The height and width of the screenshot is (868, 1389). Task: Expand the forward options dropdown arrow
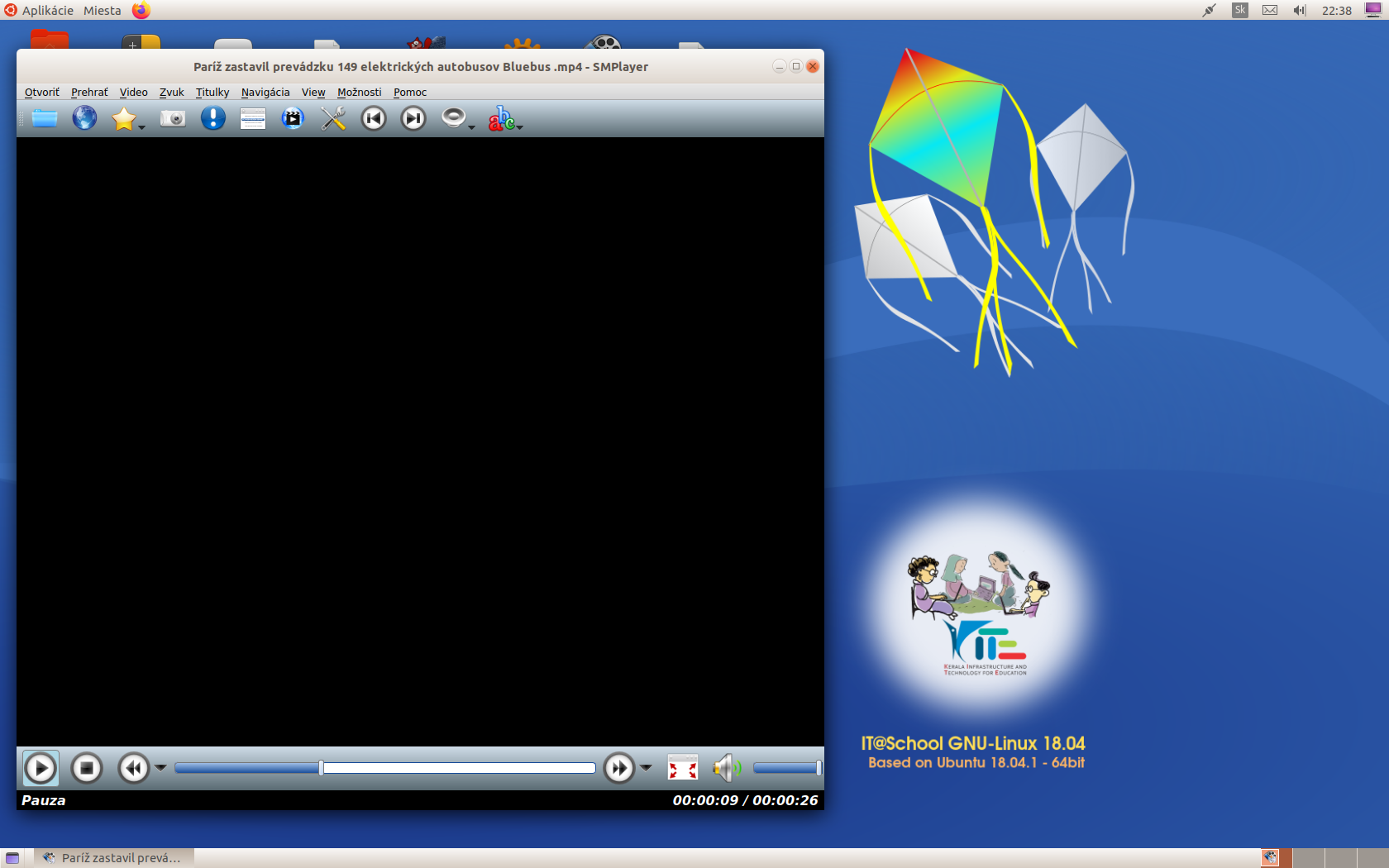click(x=647, y=768)
